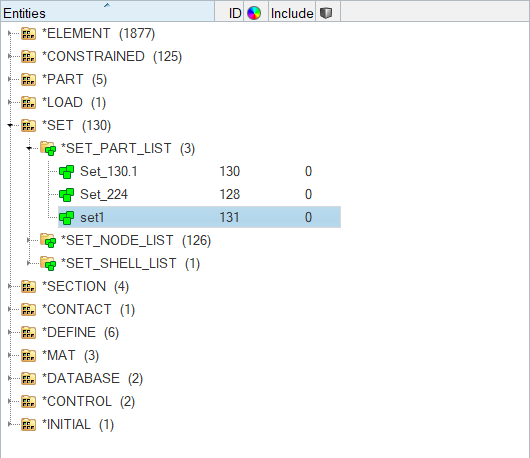The width and height of the screenshot is (530, 458).
Task: Click the *CONTACT folder icon
Action: coord(28,309)
